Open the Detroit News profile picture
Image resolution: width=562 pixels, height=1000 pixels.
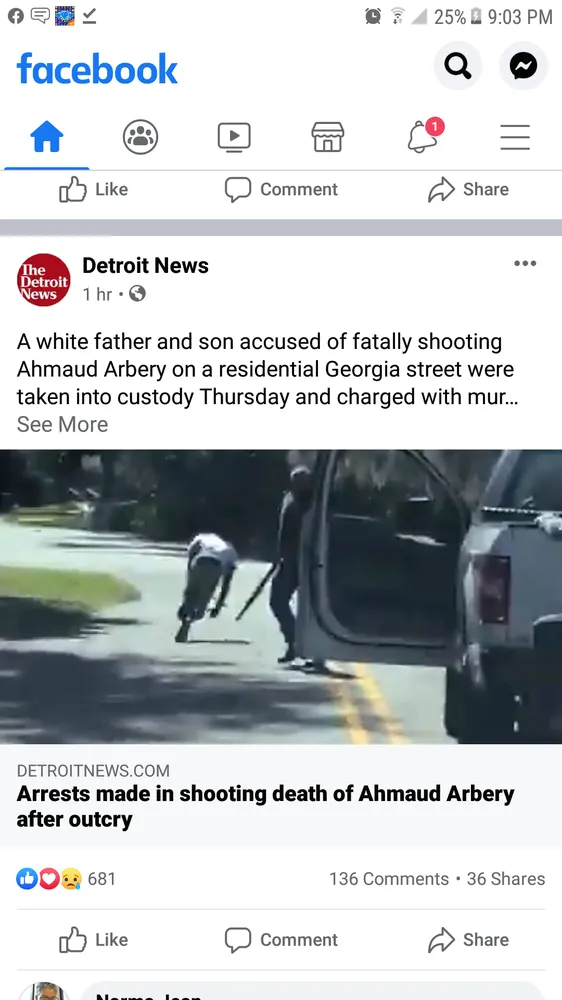tap(43, 279)
